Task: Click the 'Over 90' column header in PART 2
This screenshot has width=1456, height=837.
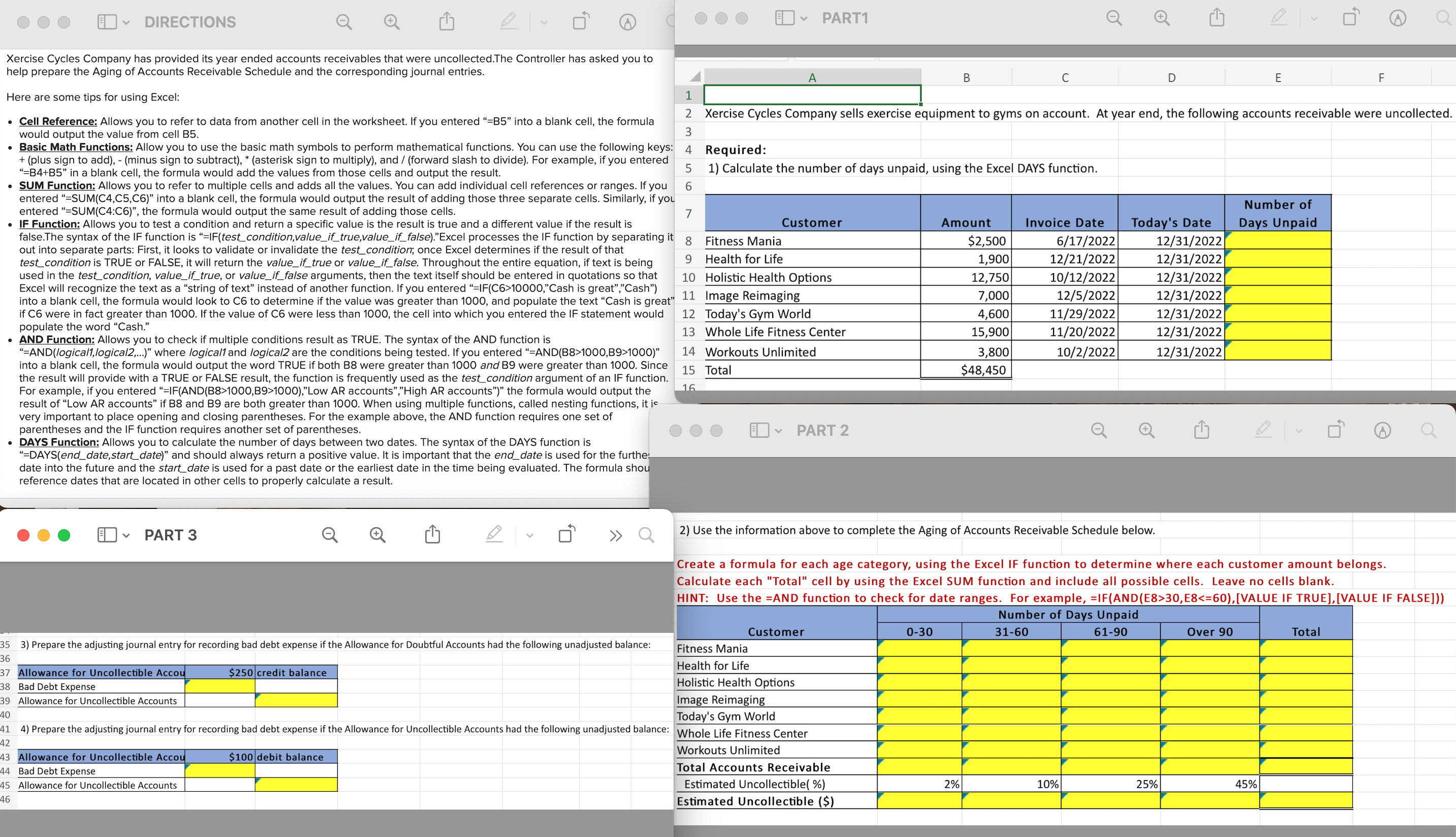Action: tap(1210, 632)
